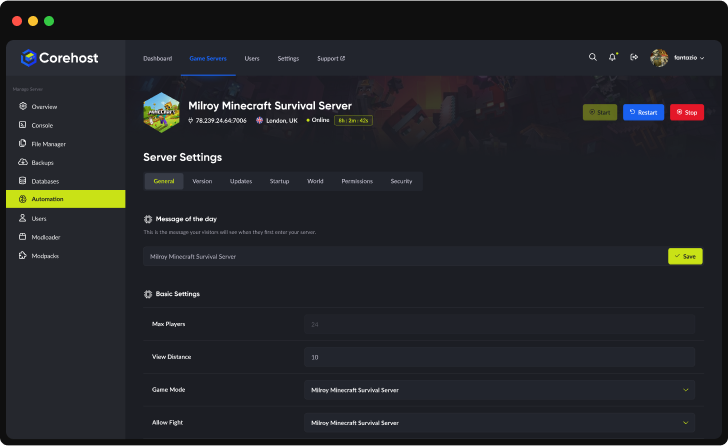Expand the fantazio account dropdown
The image size is (728, 446).
[x=689, y=58]
